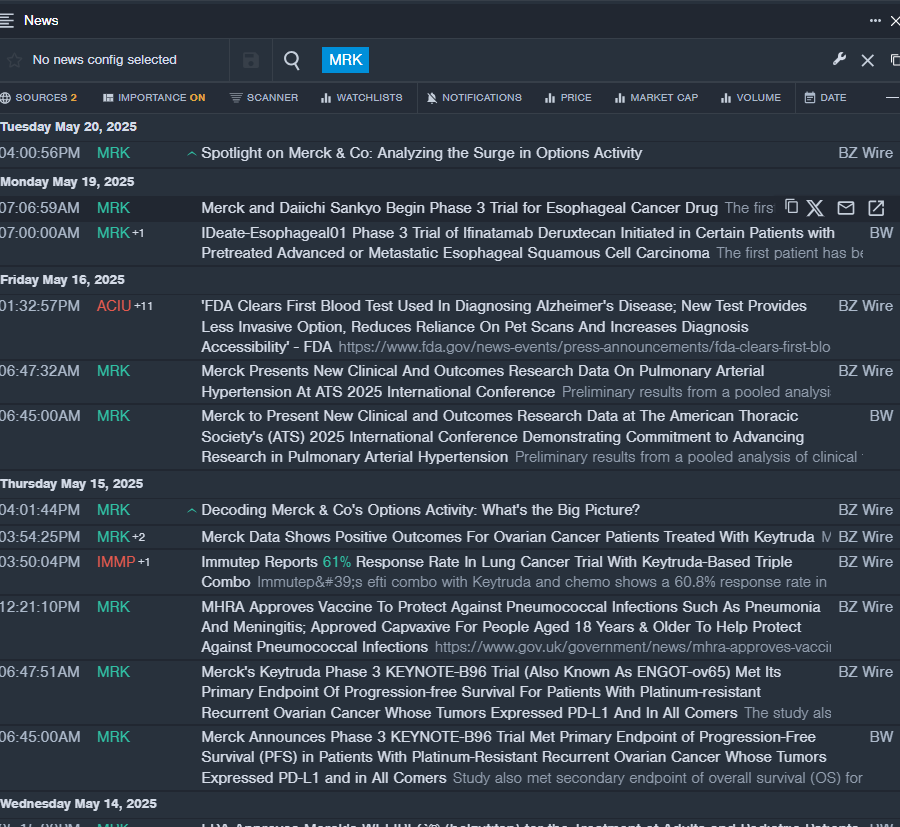Viewport: 900px width, 827px height.
Task: Save the news config with floppy icon
Action: click(x=251, y=60)
